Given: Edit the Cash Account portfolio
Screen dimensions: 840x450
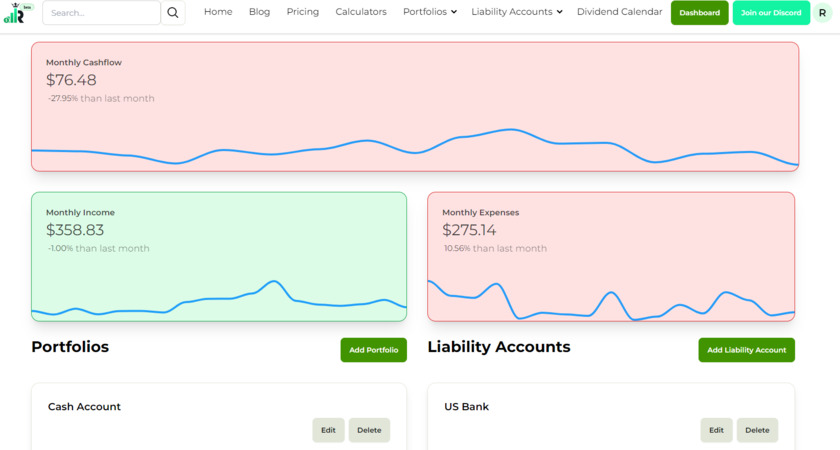Looking at the screenshot, I should [328, 430].
